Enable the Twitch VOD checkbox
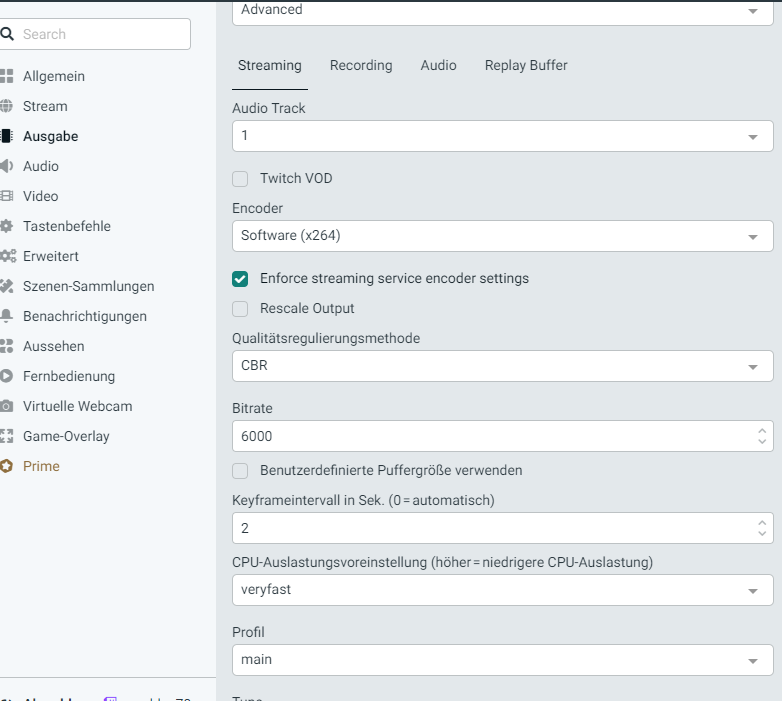 click(240, 179)
